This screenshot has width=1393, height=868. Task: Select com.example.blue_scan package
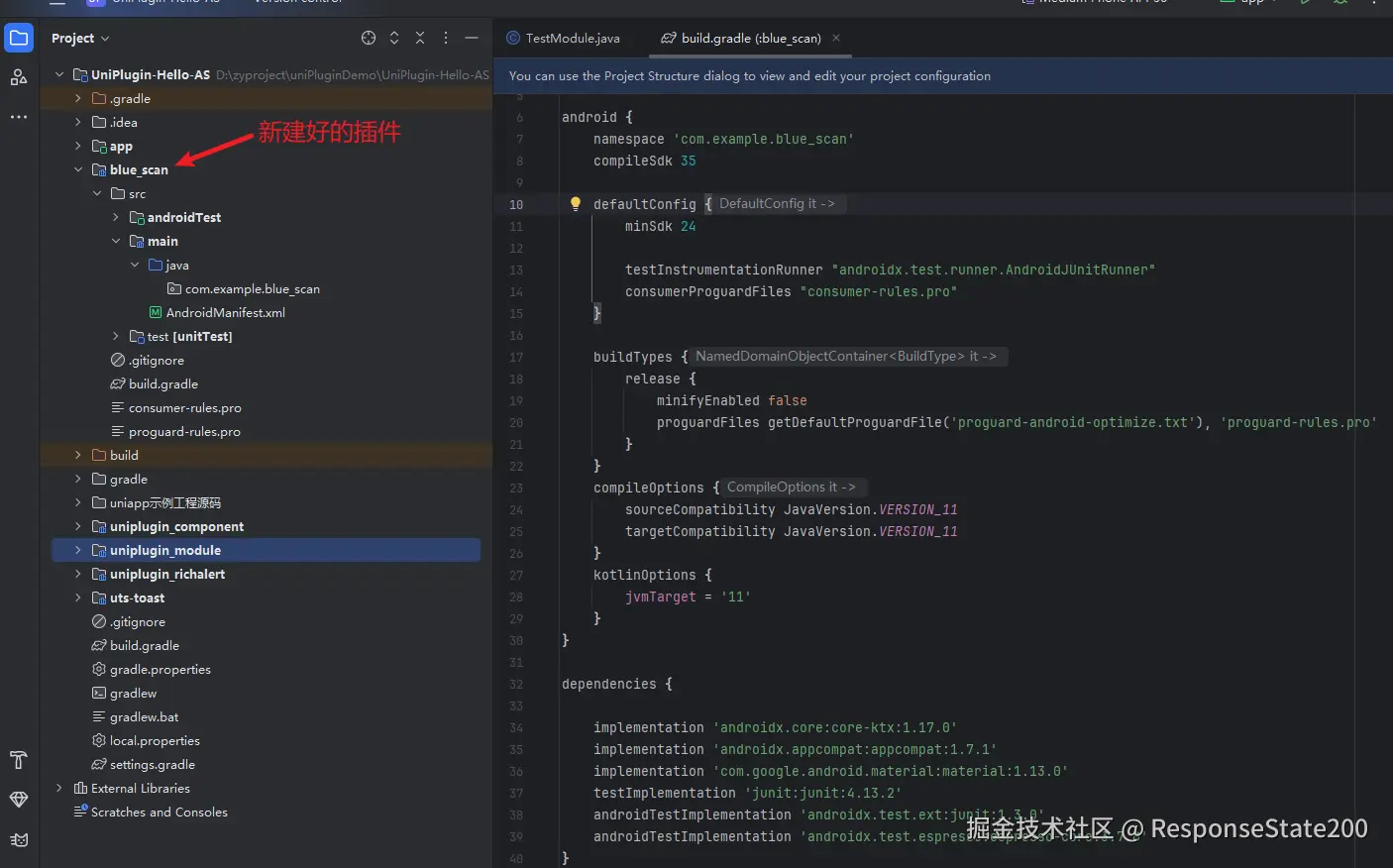pyautogui.click(x=244, y=288)
